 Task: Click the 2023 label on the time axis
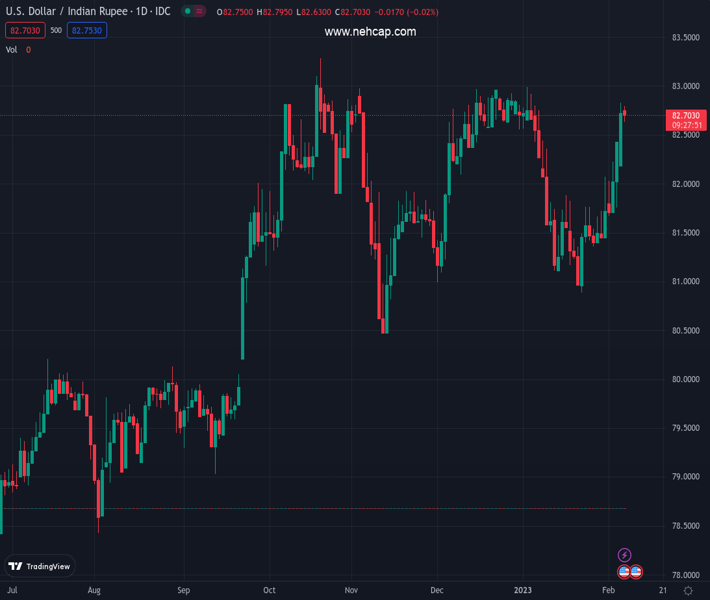pyautogui.click(x=523, y=591)
